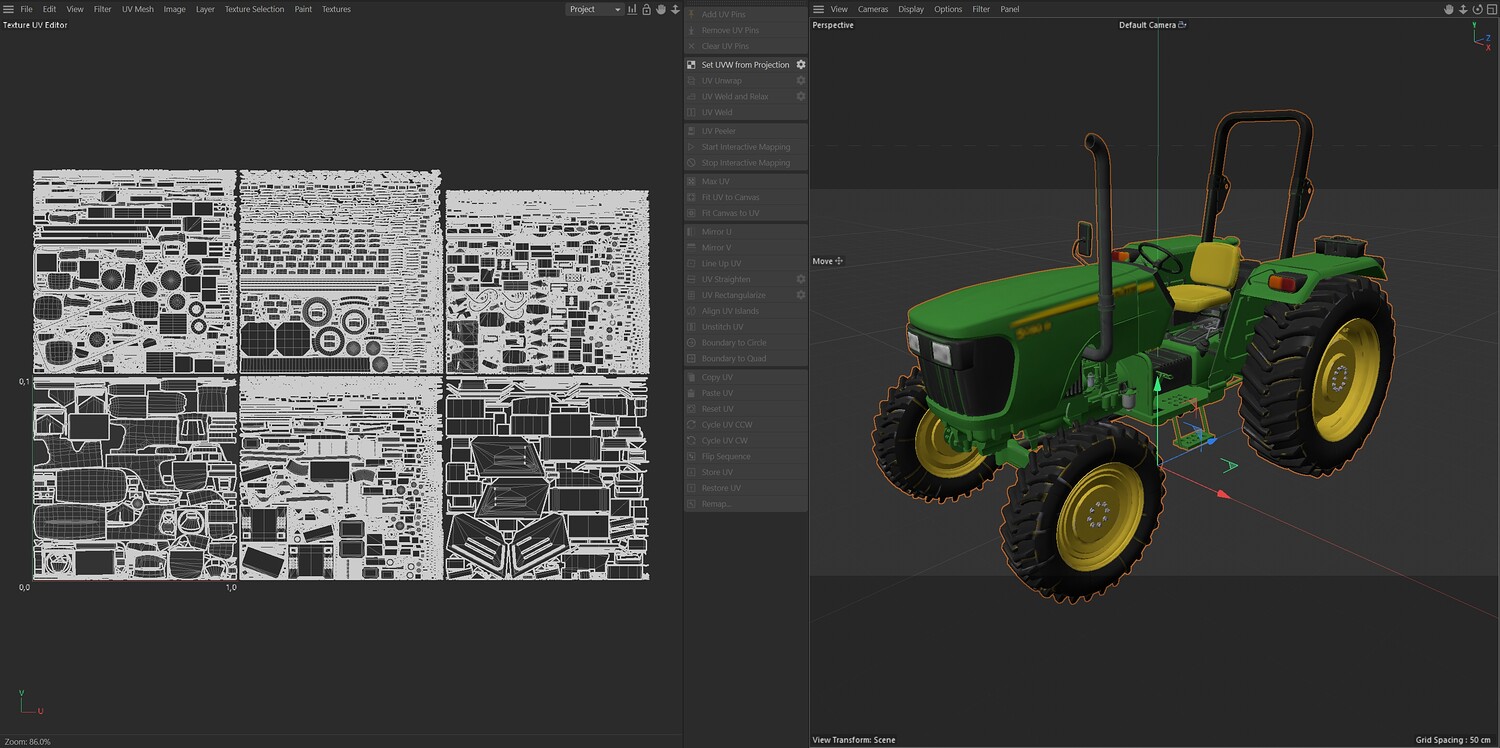Click the Start Interactive Mapping play icon
The width and height of the screenshot is (1500, 748).
[x=691, y=147]
